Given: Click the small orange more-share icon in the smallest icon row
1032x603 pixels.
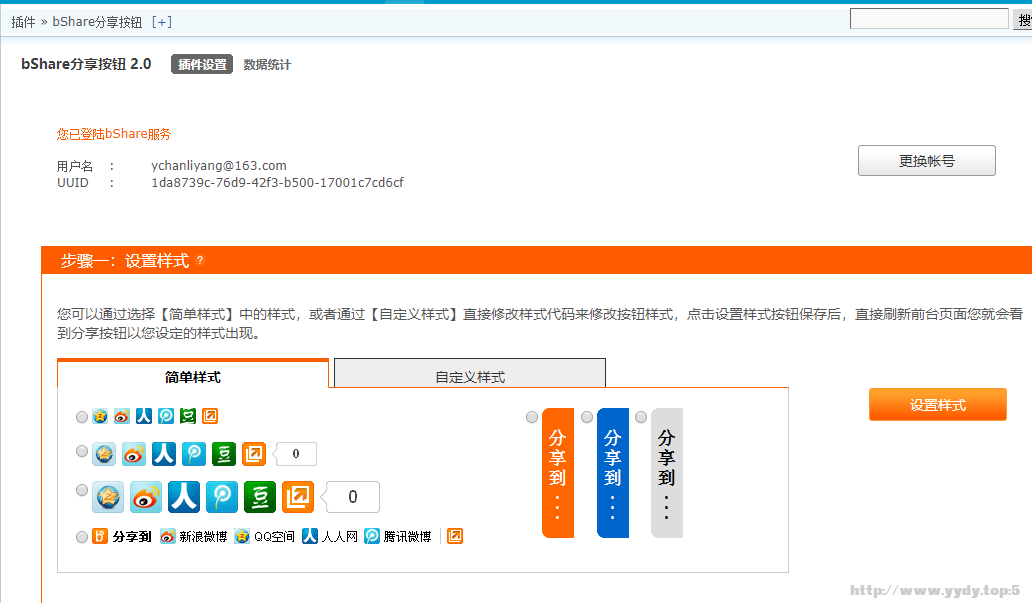Looking at the screenshot, I should pyautogui.click(x=210, y=416).
